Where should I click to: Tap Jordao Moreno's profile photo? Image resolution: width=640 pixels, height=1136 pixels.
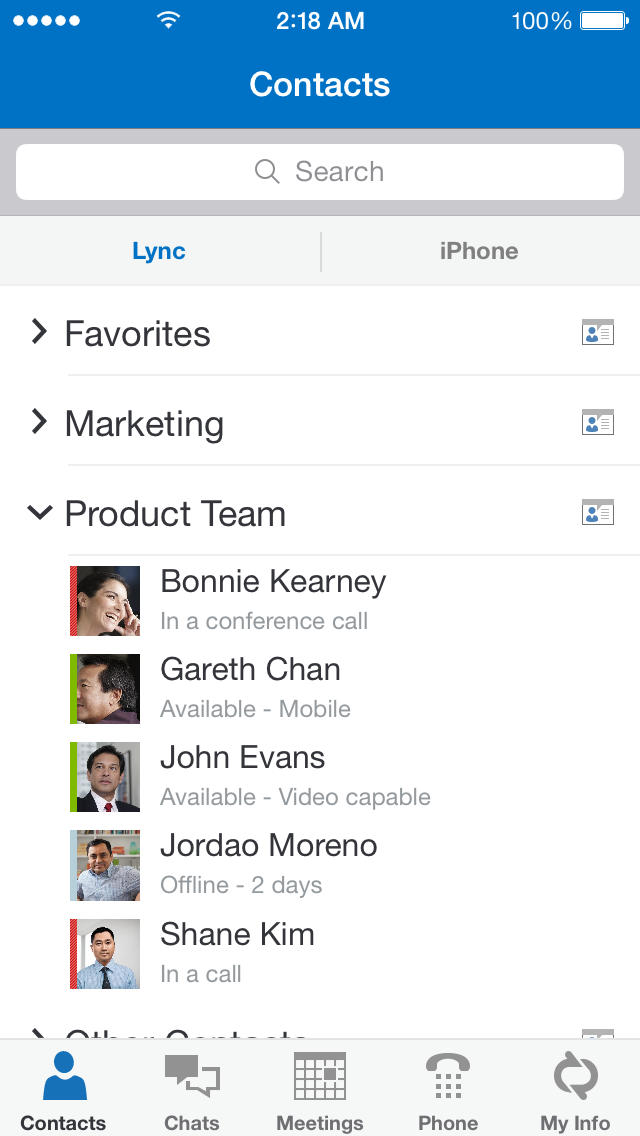(108, 864)
